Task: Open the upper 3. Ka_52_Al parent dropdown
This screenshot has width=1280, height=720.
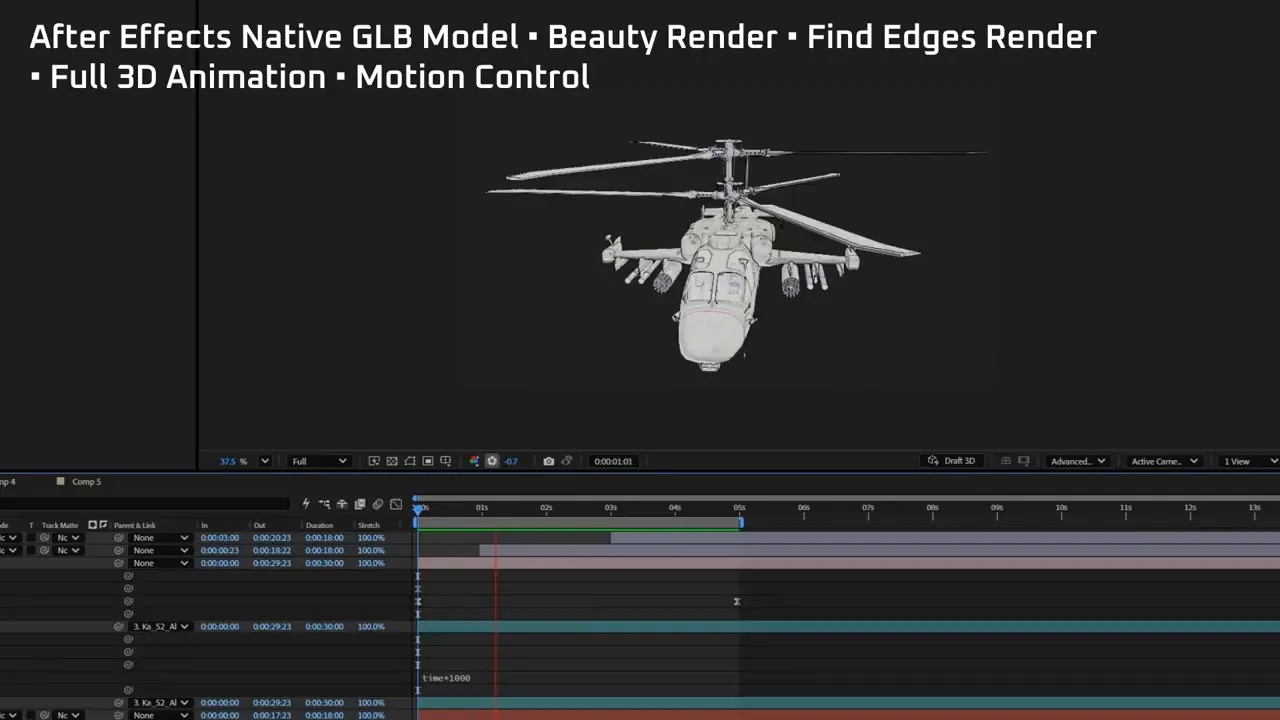Action: point(160,627)
